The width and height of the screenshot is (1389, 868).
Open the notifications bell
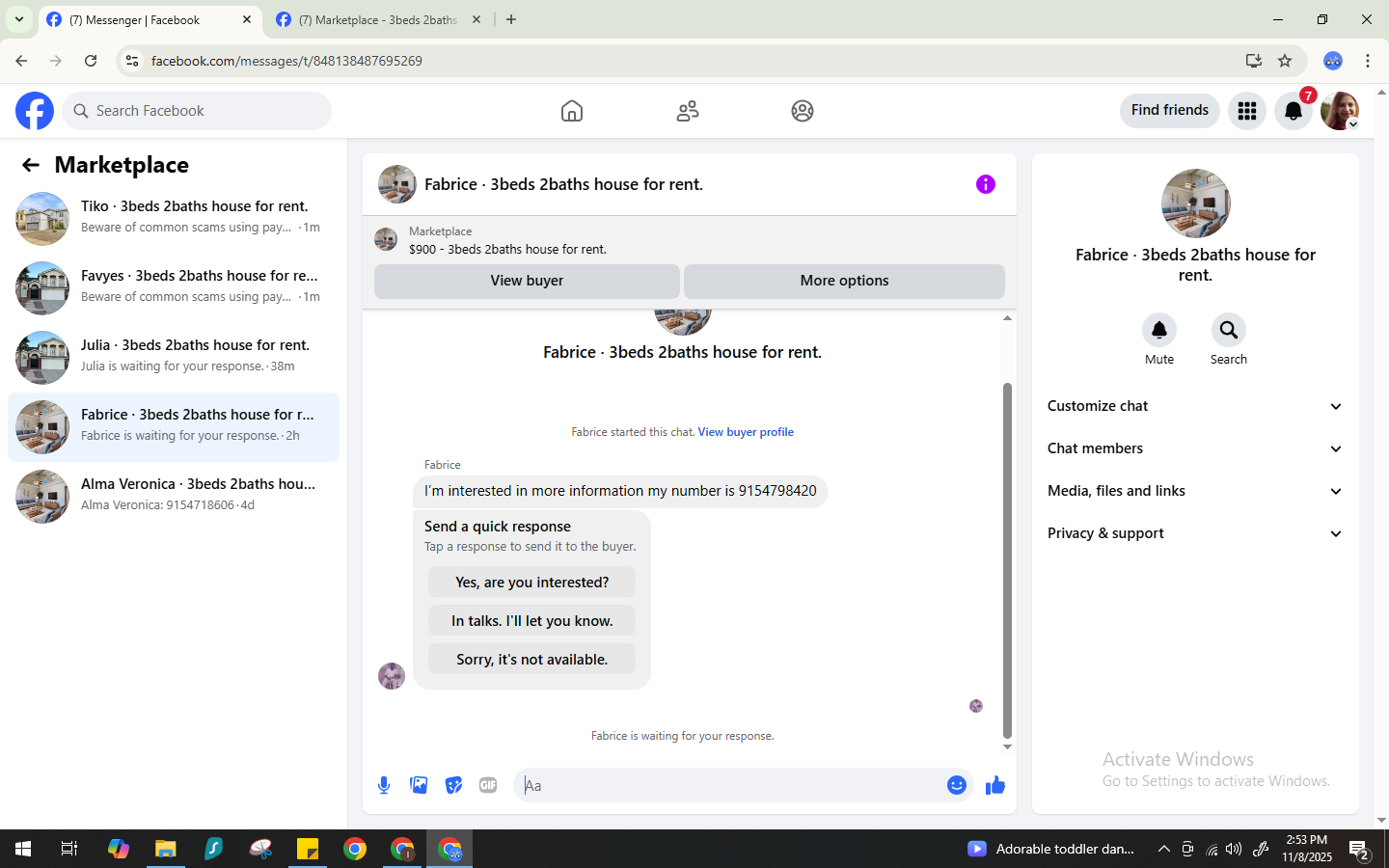[x=1294, y=111]
